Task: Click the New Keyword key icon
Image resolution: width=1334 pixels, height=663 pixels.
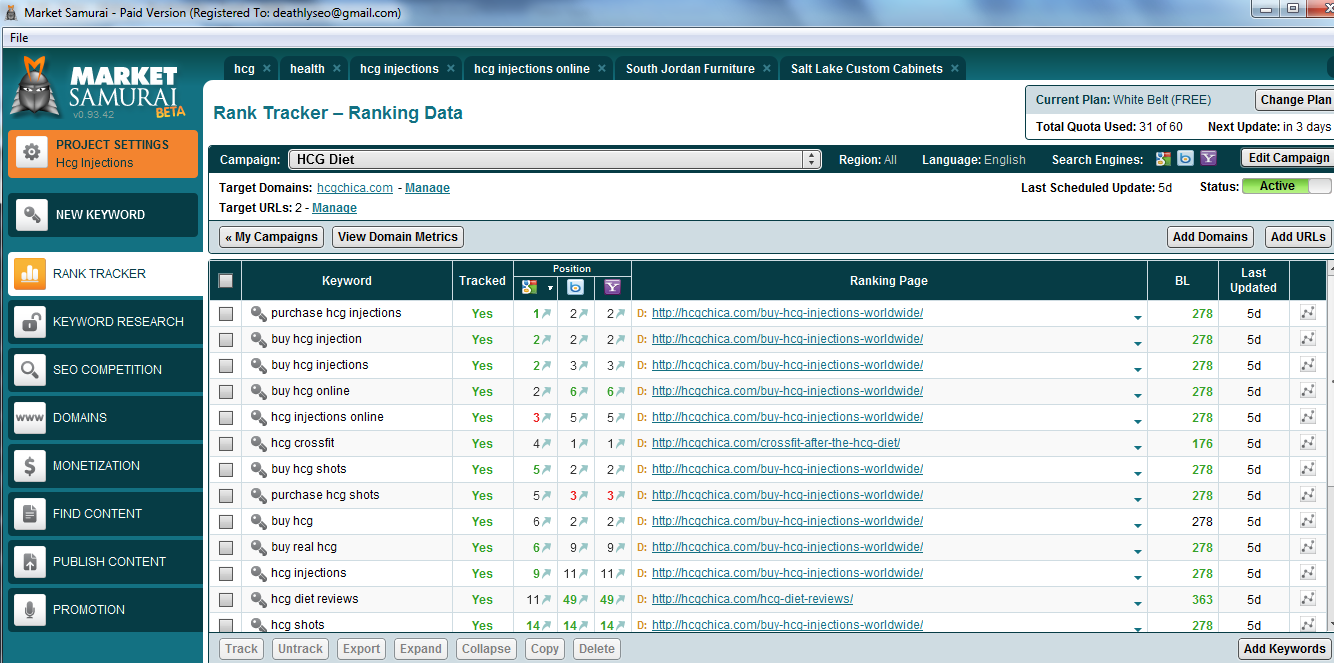Action: click(31, 214)
